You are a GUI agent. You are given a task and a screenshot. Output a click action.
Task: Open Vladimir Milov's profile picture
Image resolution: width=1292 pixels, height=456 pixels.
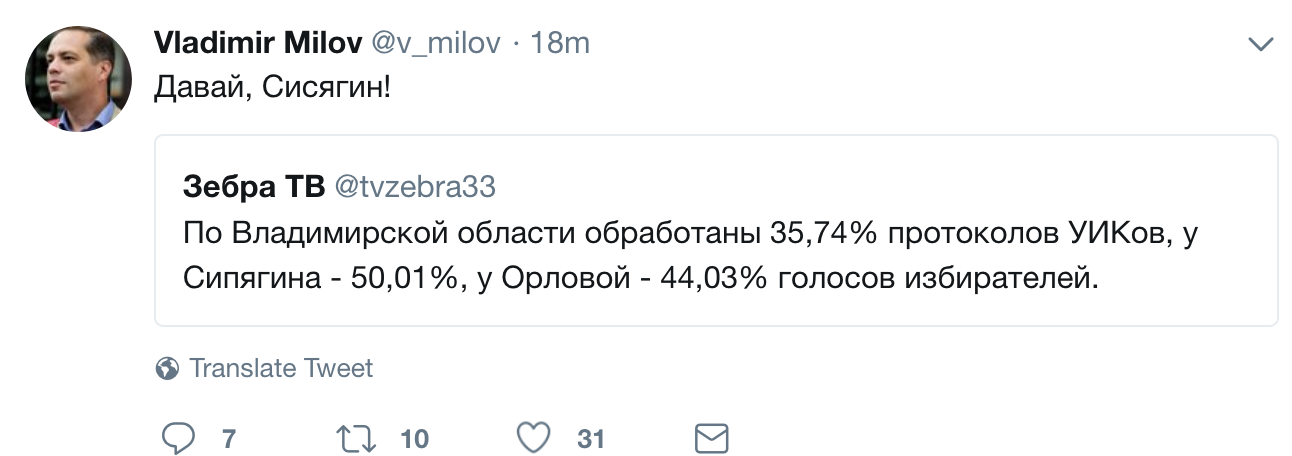tap(78, 79)
